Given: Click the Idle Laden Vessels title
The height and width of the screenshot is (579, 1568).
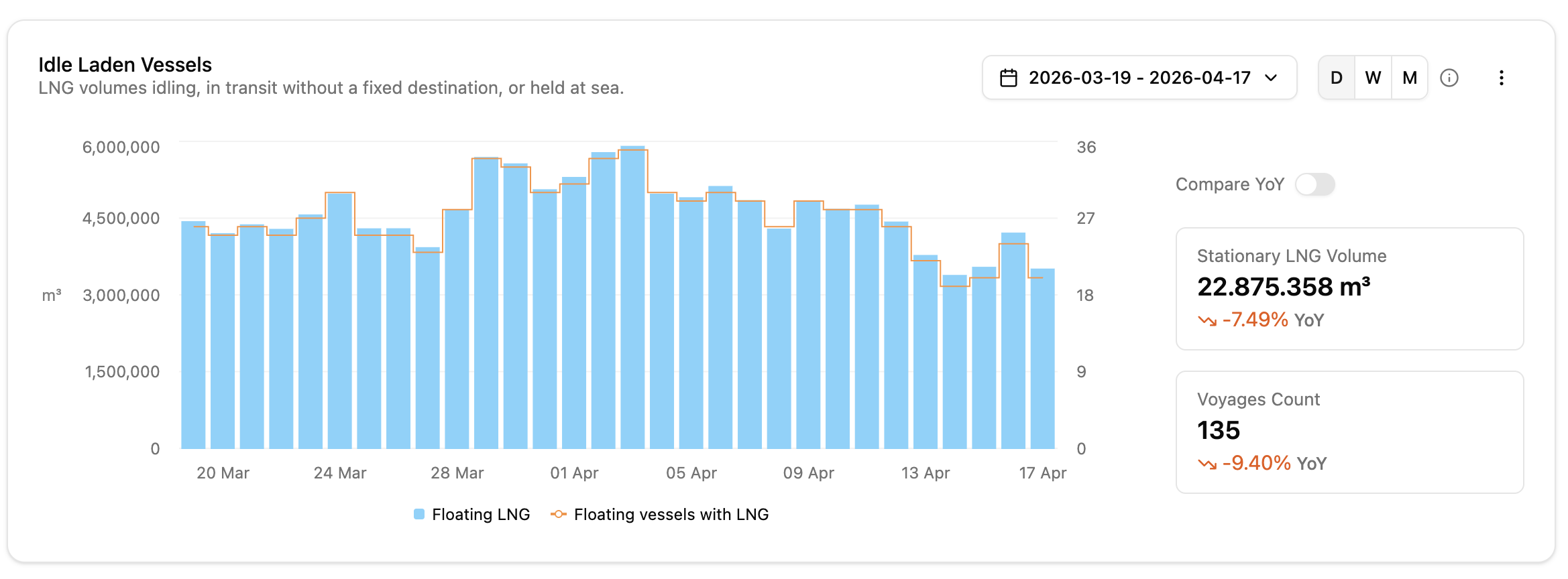Looking at the screenshot, I should [125, 64].
